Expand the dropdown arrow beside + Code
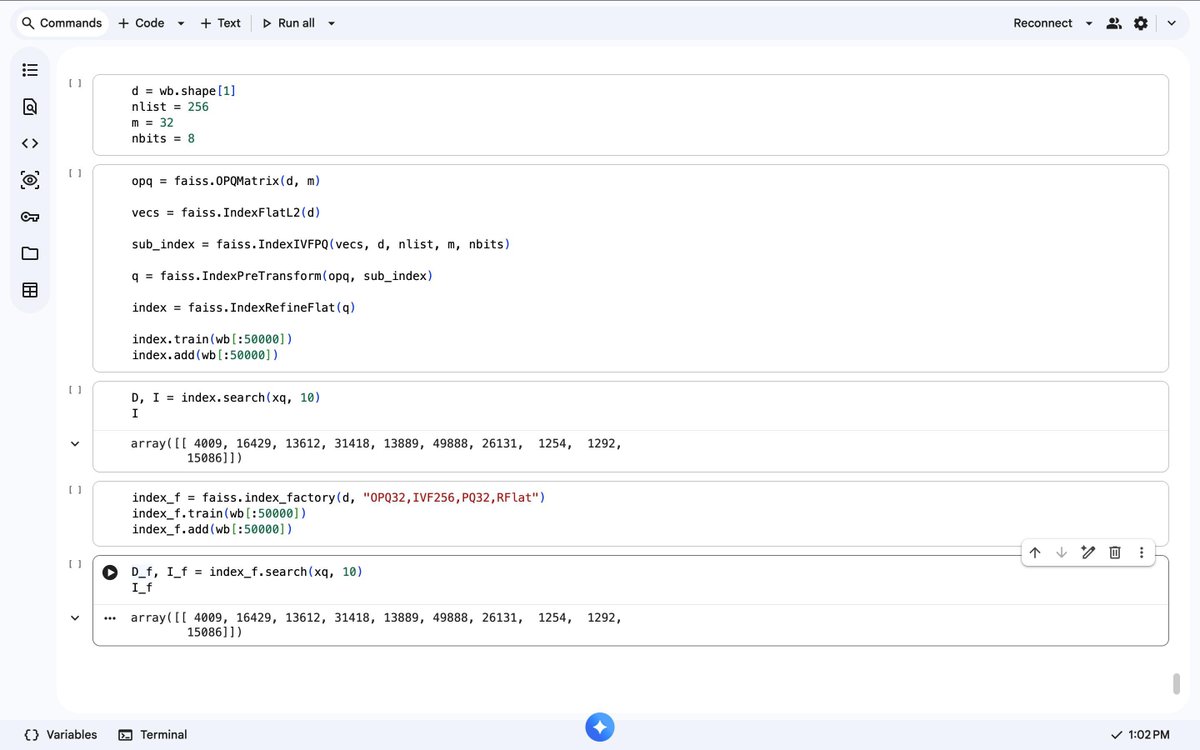 pos(181,23)
